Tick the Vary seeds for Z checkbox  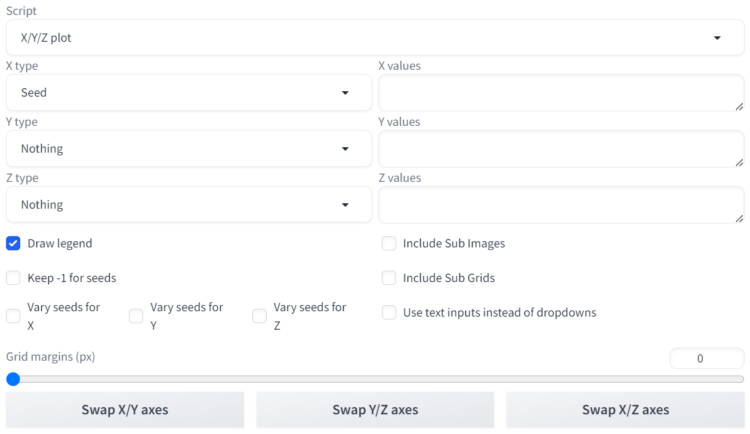tap(260, 316)
